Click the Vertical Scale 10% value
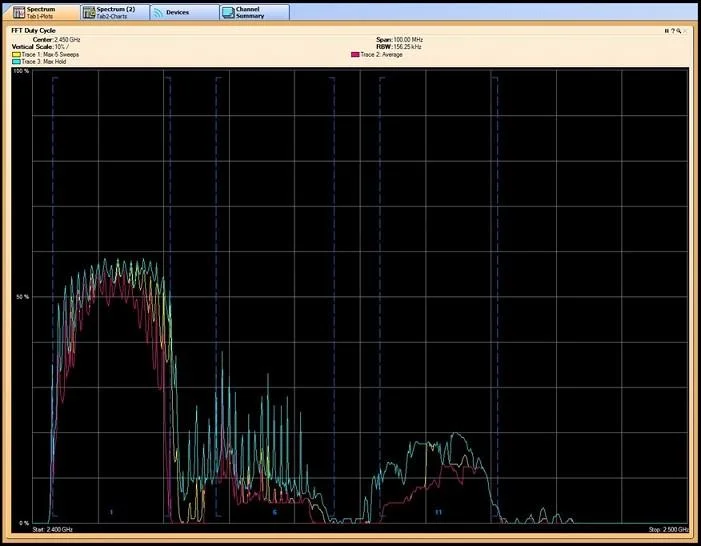Screen dimensions: 701x546 click(x=62, y=47)
